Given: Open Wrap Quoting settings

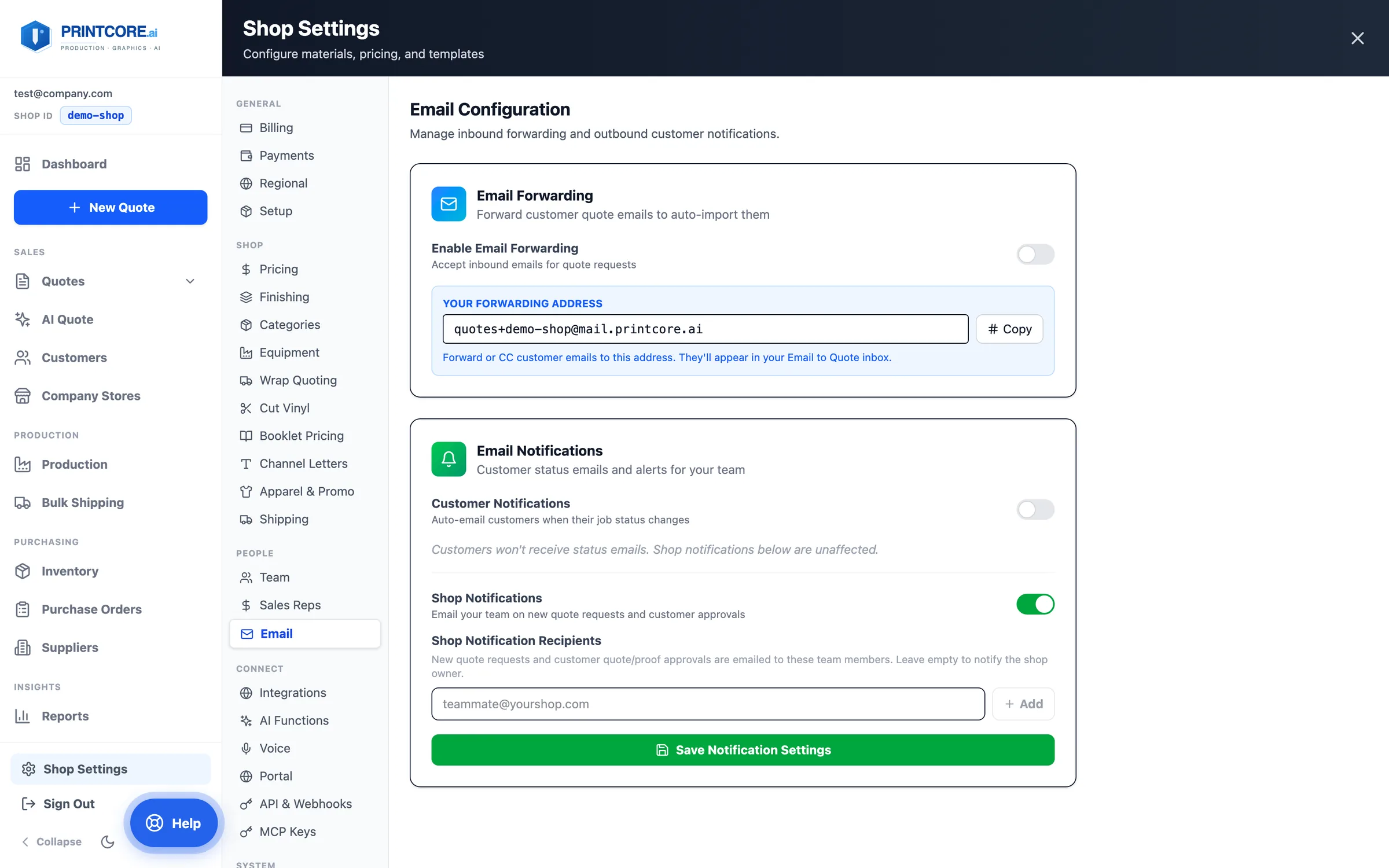Looking at the screenshot, I should click(x=305, y=380).
